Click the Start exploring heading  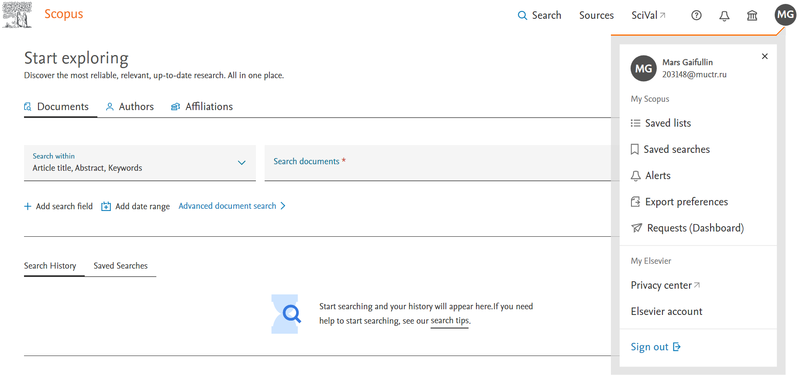(x=76, y=58)
